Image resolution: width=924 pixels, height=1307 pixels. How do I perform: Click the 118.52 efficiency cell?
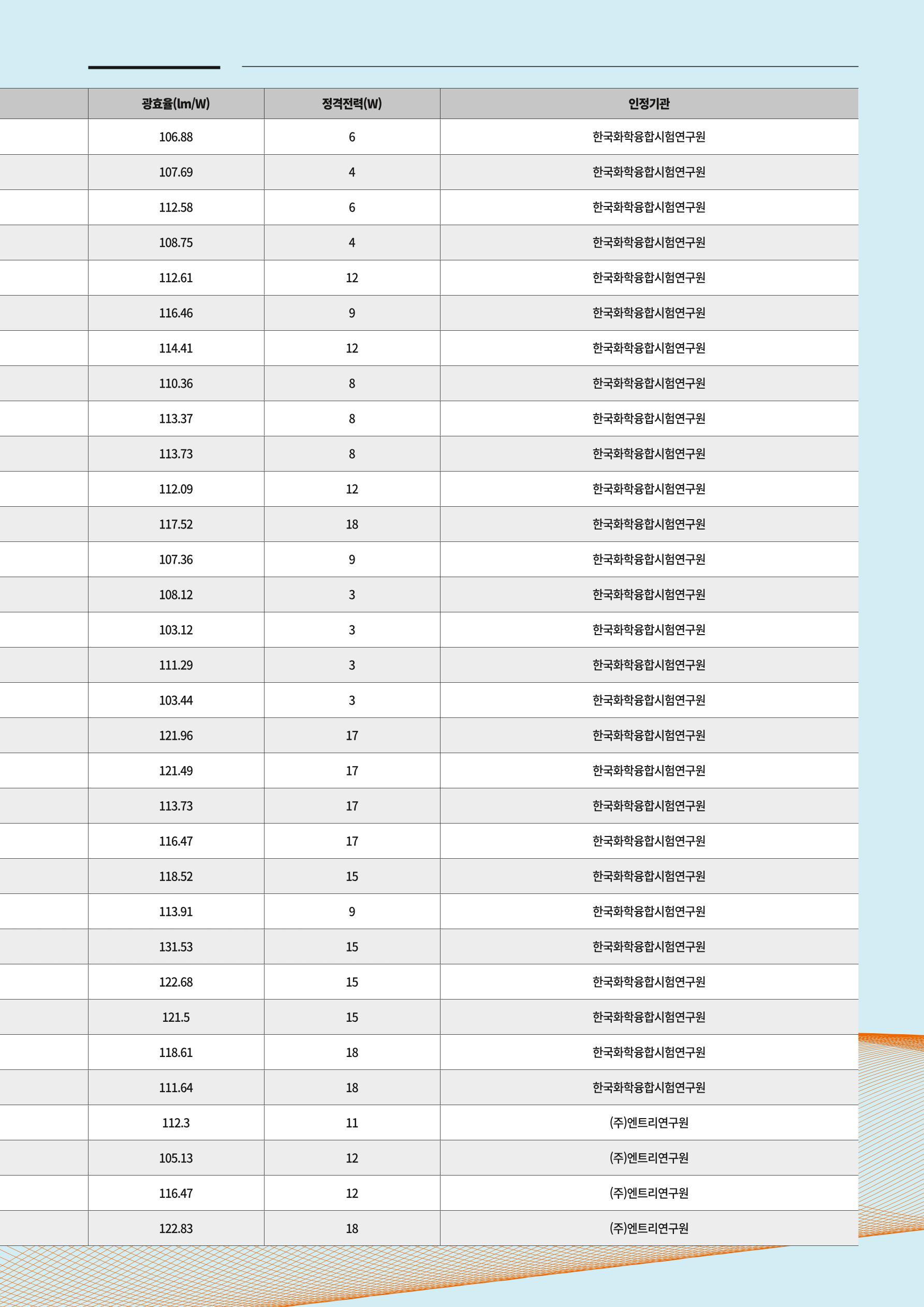(176, 877)
